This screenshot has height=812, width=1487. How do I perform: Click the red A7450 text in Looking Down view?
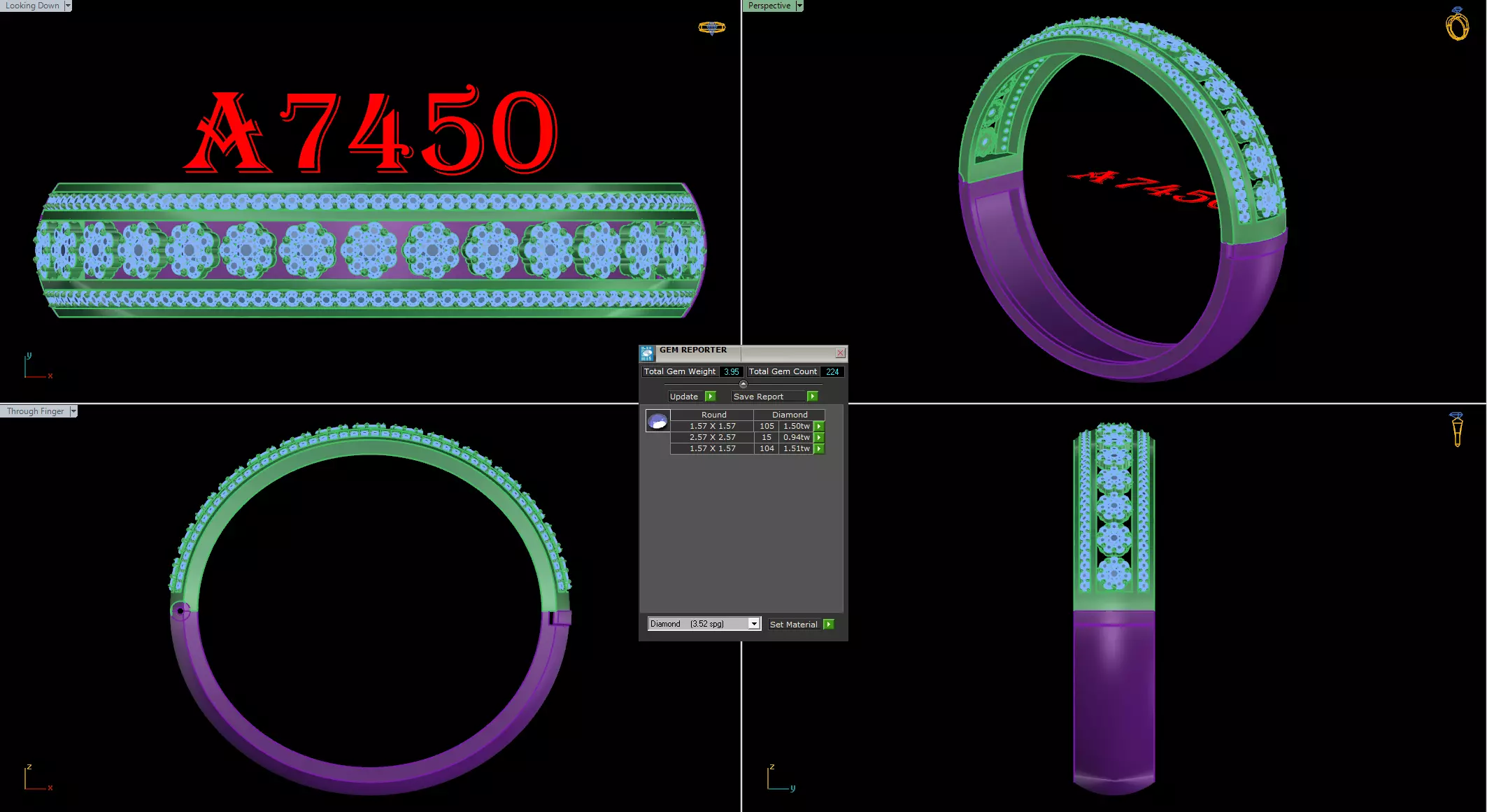click(371, 131)
